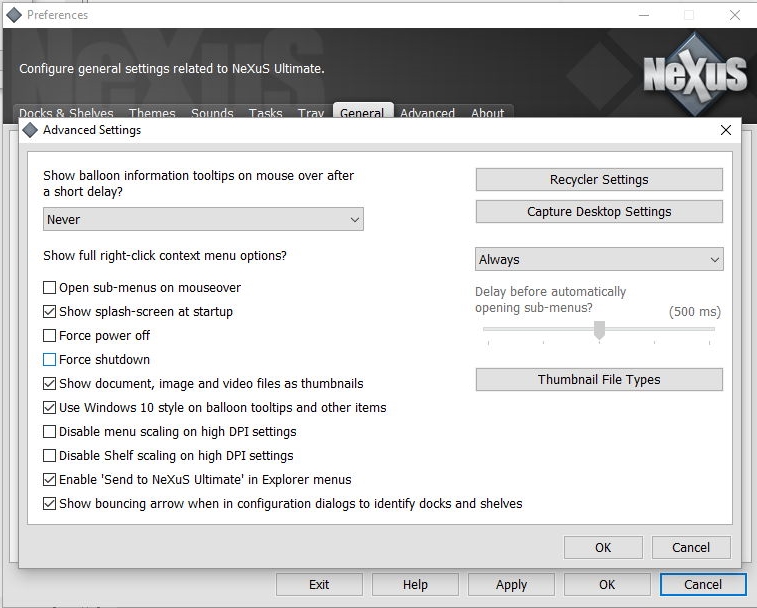Select the Themes tab
This screenshot has height=608, width=757.
[x=152, y=113]
